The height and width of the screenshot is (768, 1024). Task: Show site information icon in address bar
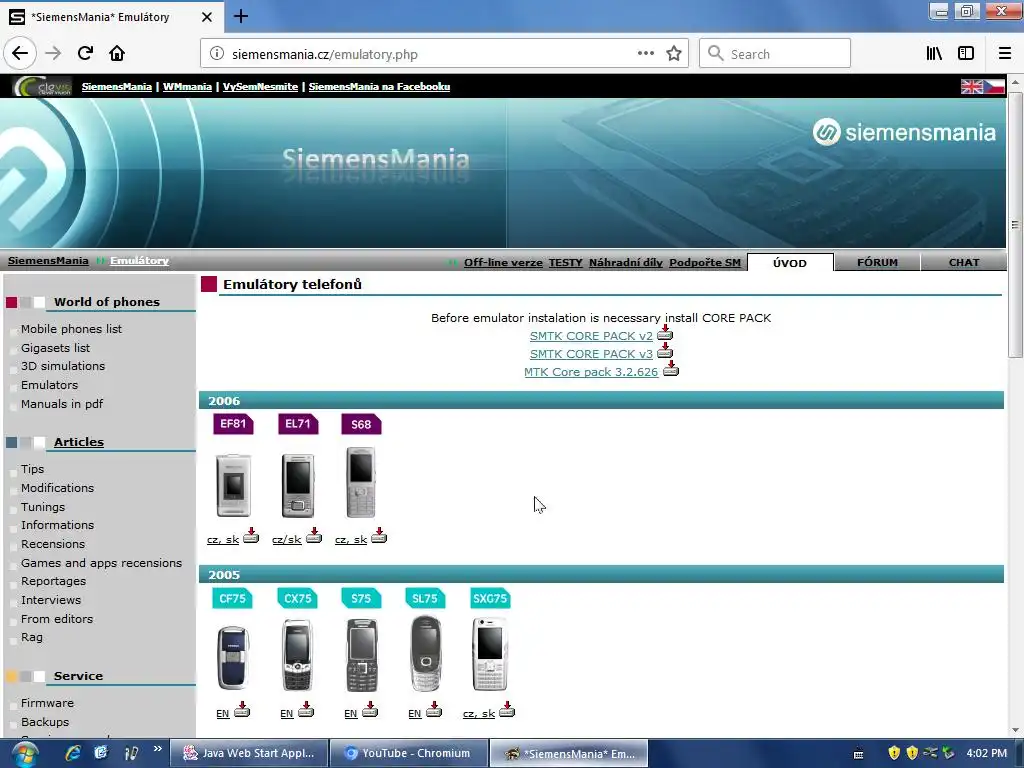pyautogui.click(x=217, y=54)
